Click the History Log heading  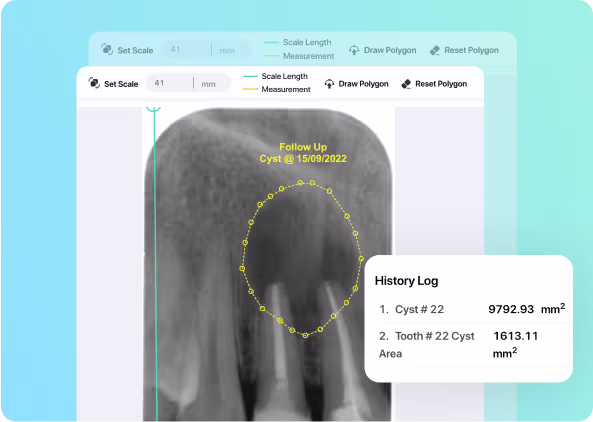coord(406,281)
